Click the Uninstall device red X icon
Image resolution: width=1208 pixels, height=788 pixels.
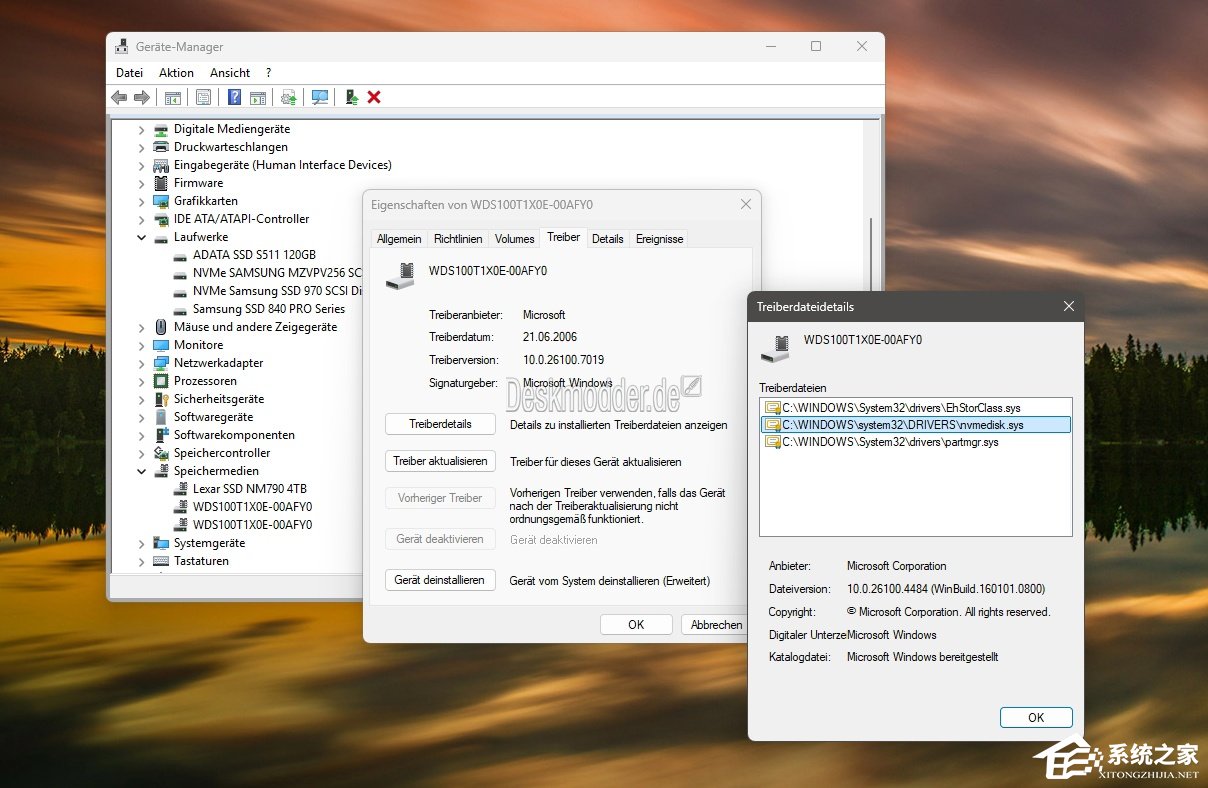(x=374, y=97)
